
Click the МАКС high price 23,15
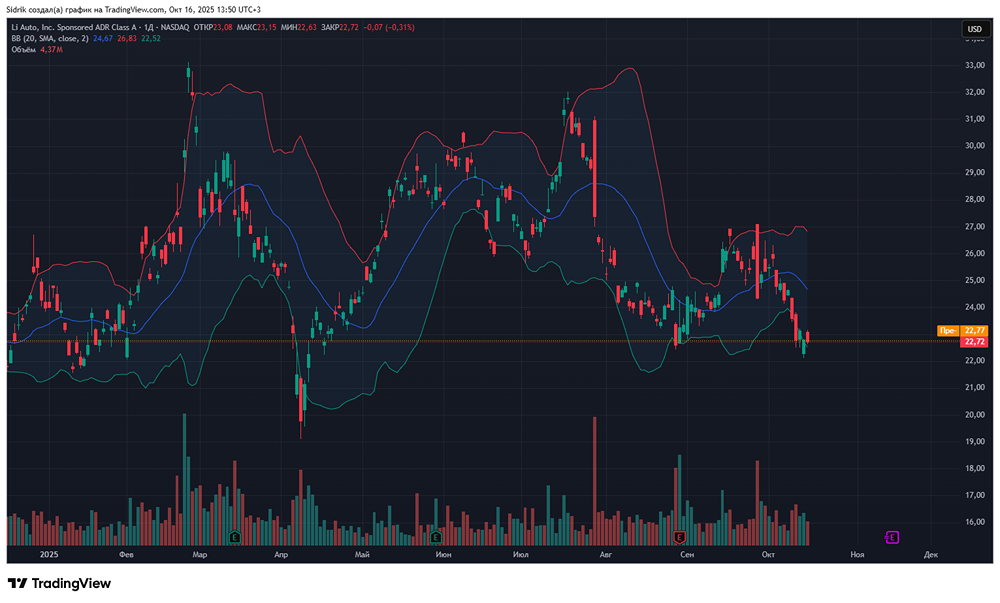click(267, 27)
